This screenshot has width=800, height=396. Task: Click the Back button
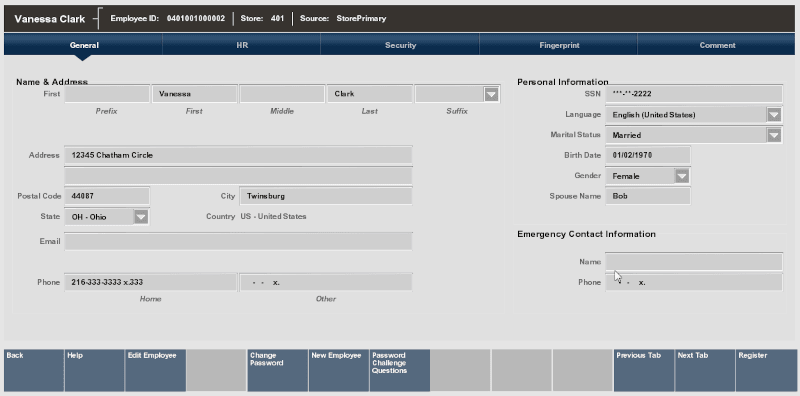pyautogui.click(x=34, y=370)
